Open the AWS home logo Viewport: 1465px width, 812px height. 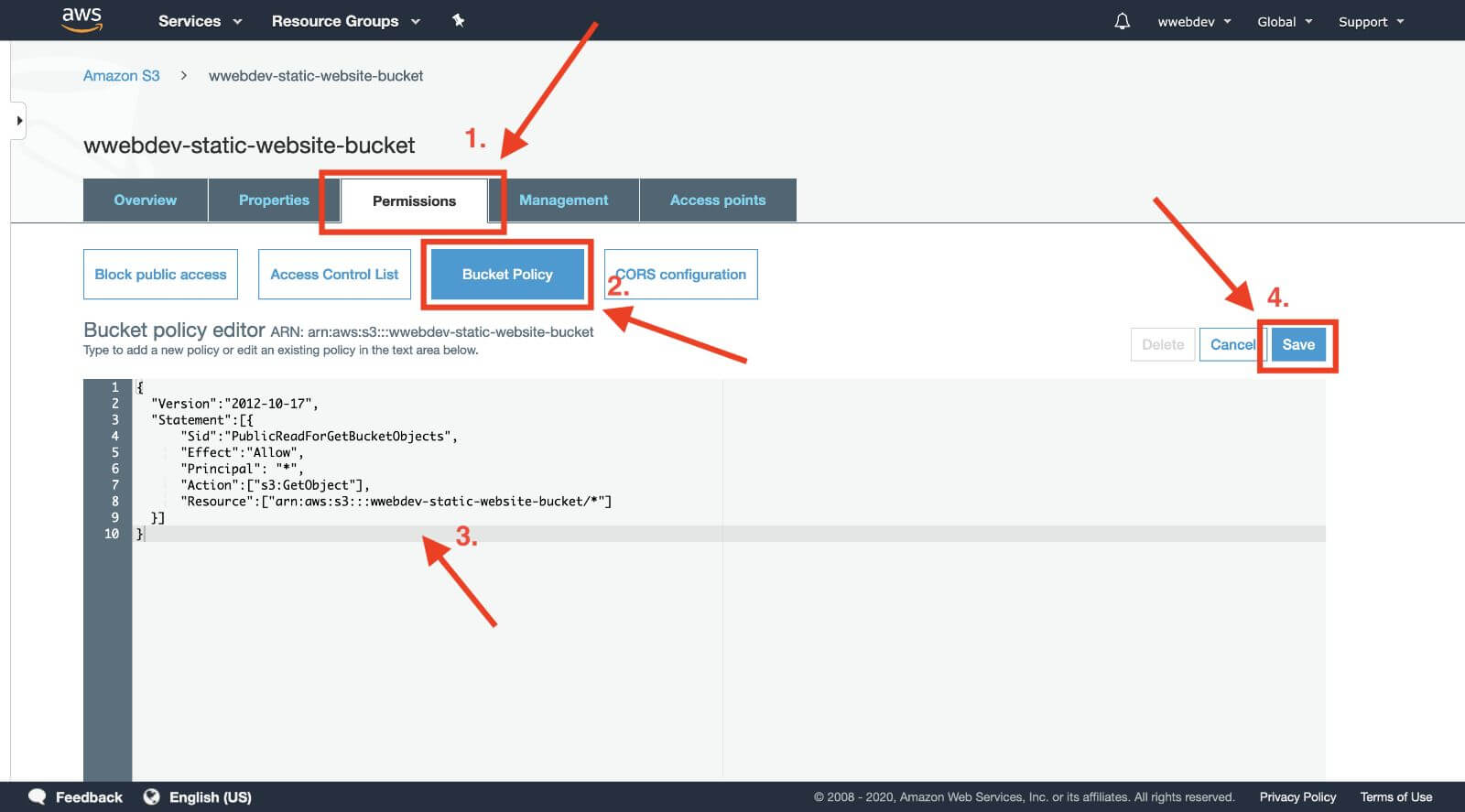pos(82,19)
